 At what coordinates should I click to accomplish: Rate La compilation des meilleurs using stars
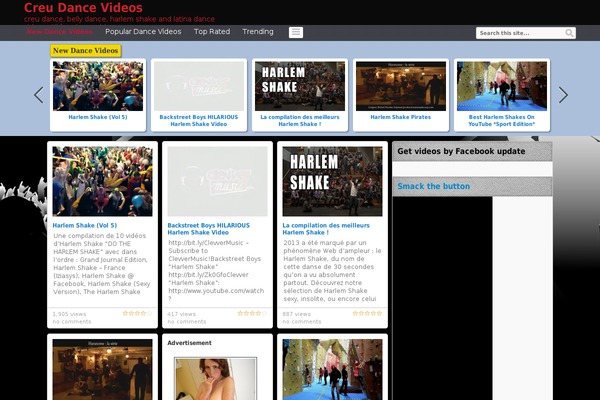367,313
